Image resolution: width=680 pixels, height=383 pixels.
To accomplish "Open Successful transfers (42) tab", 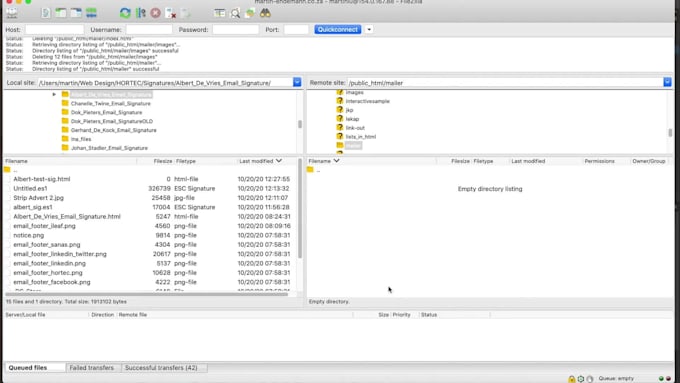I will point(161,367).
